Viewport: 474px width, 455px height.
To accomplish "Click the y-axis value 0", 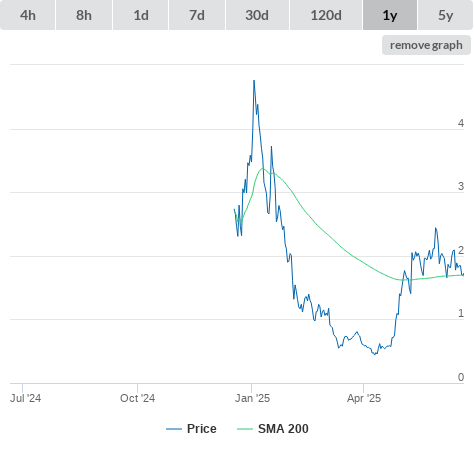I will coord(461,377).
